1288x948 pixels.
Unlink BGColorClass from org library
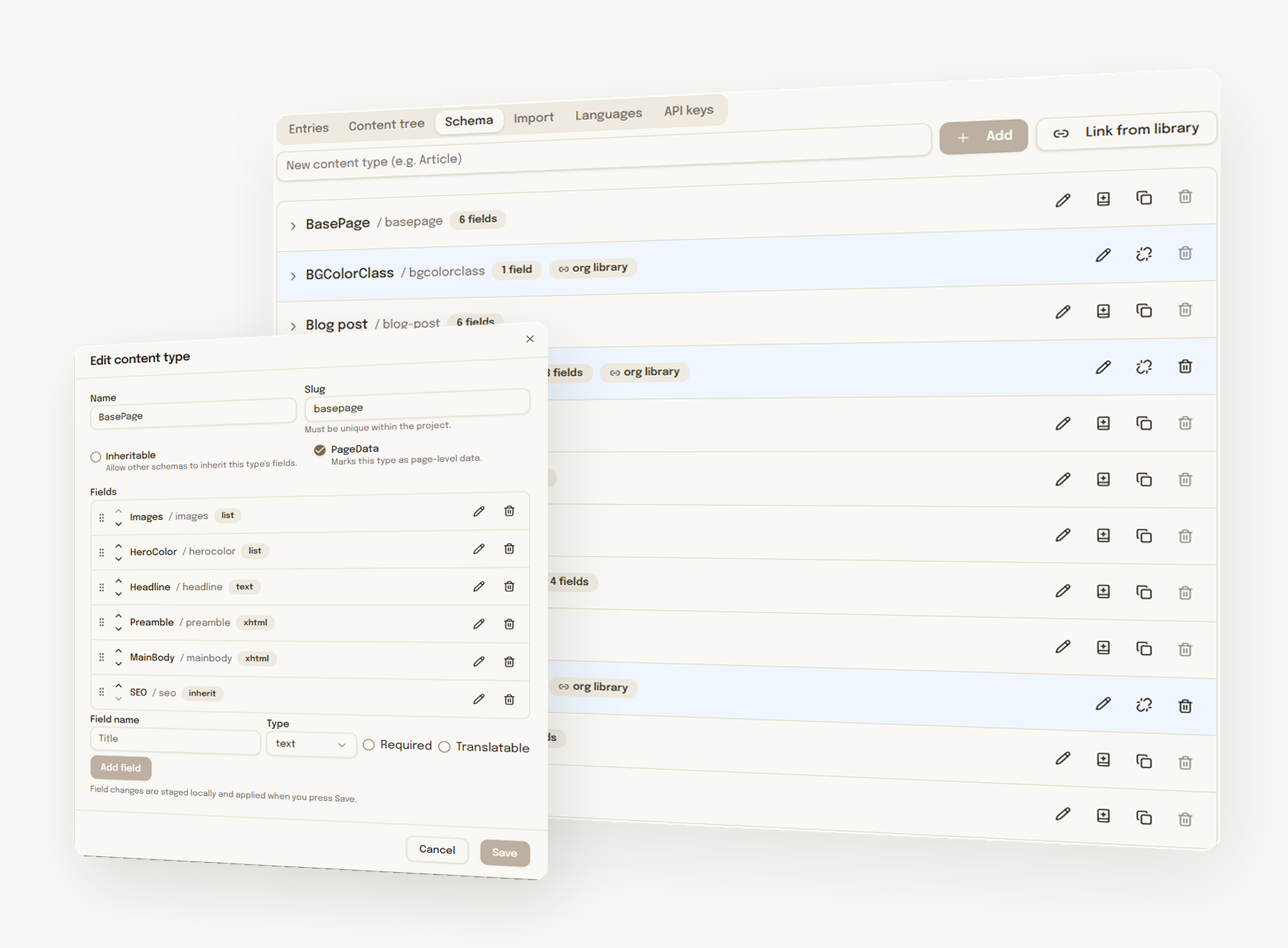[1144, 254]
